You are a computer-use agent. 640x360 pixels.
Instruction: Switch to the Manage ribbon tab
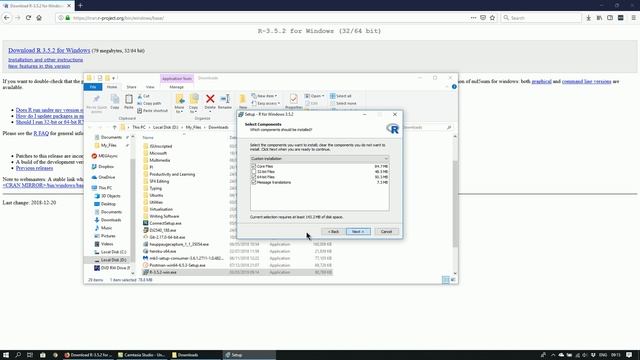click(x=176, y=87)
